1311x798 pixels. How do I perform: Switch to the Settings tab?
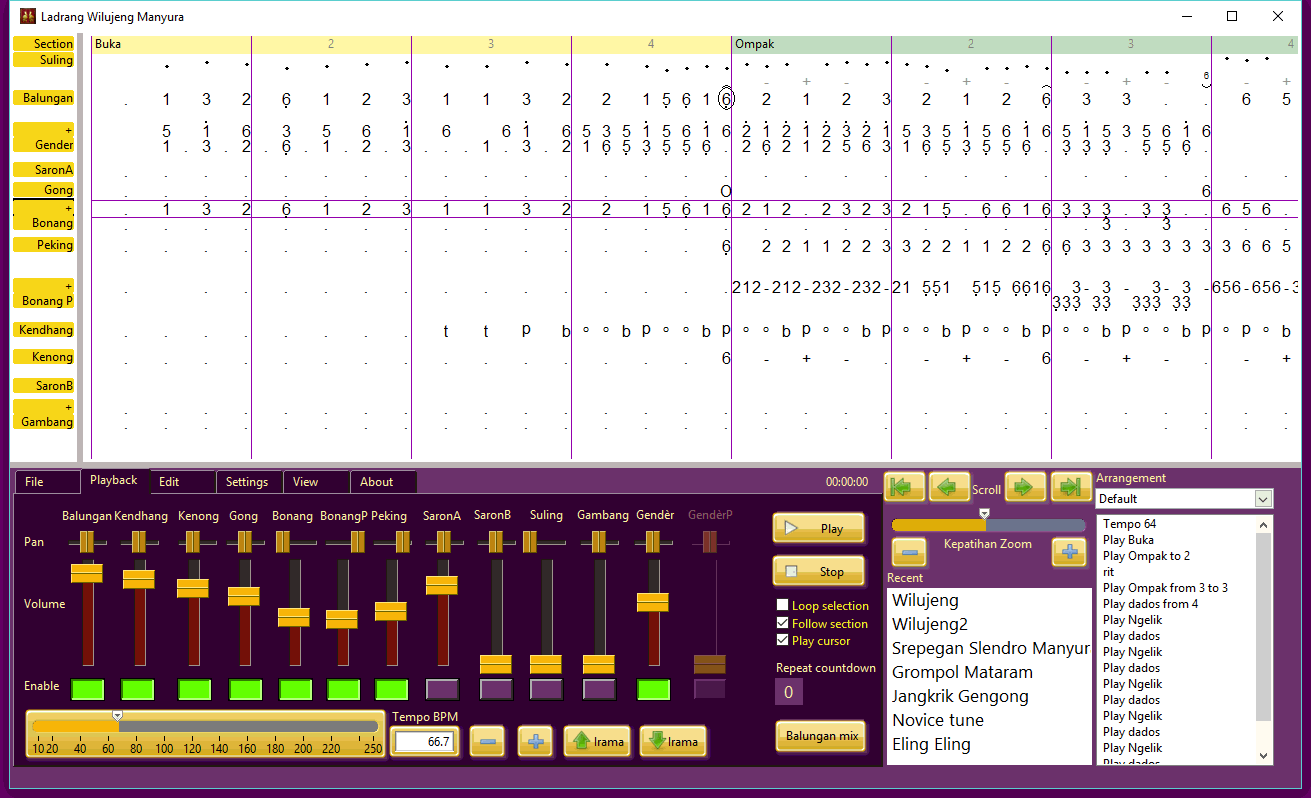[249, 482]
